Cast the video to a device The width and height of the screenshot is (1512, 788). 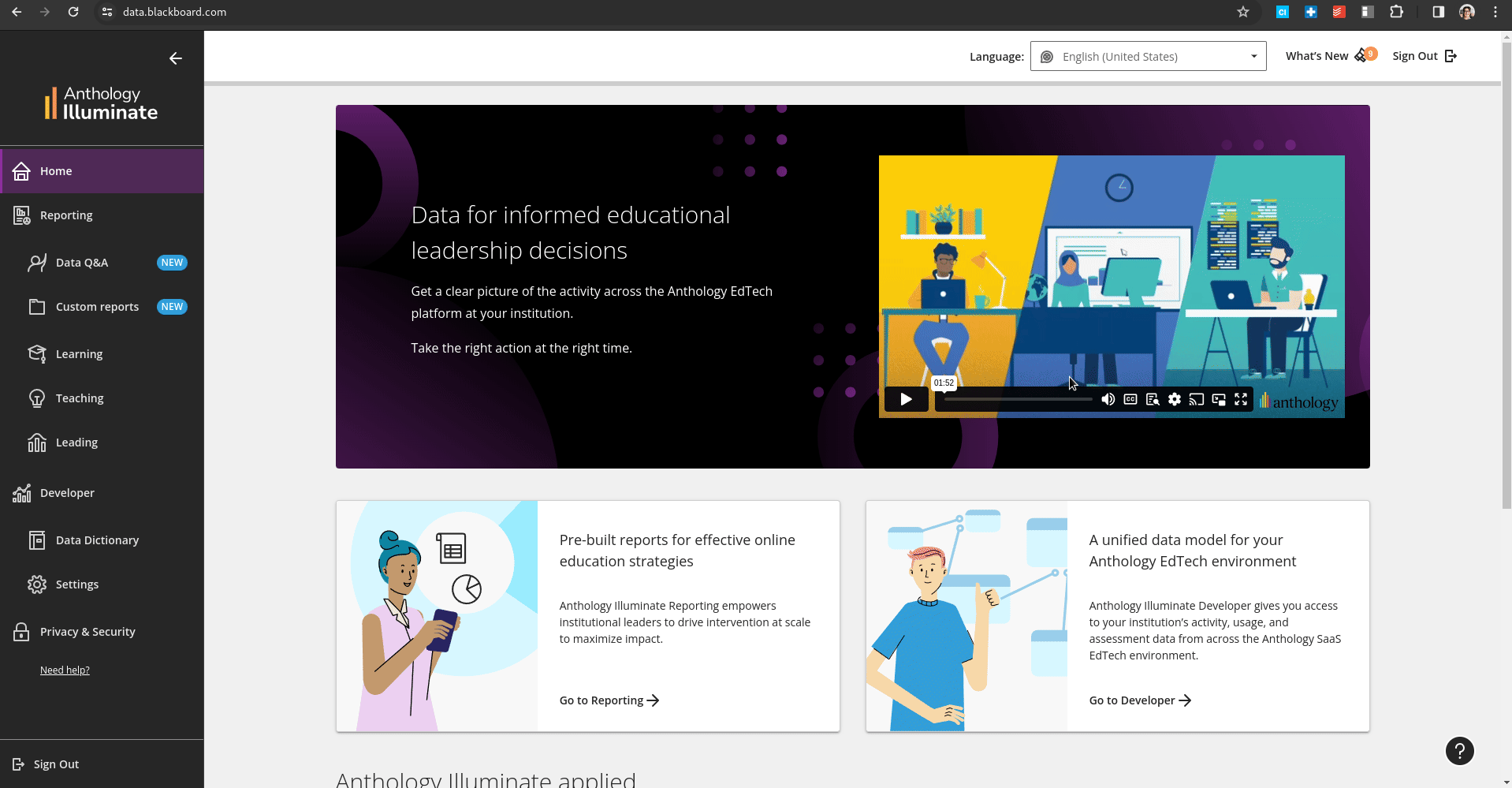[1196, 399]
